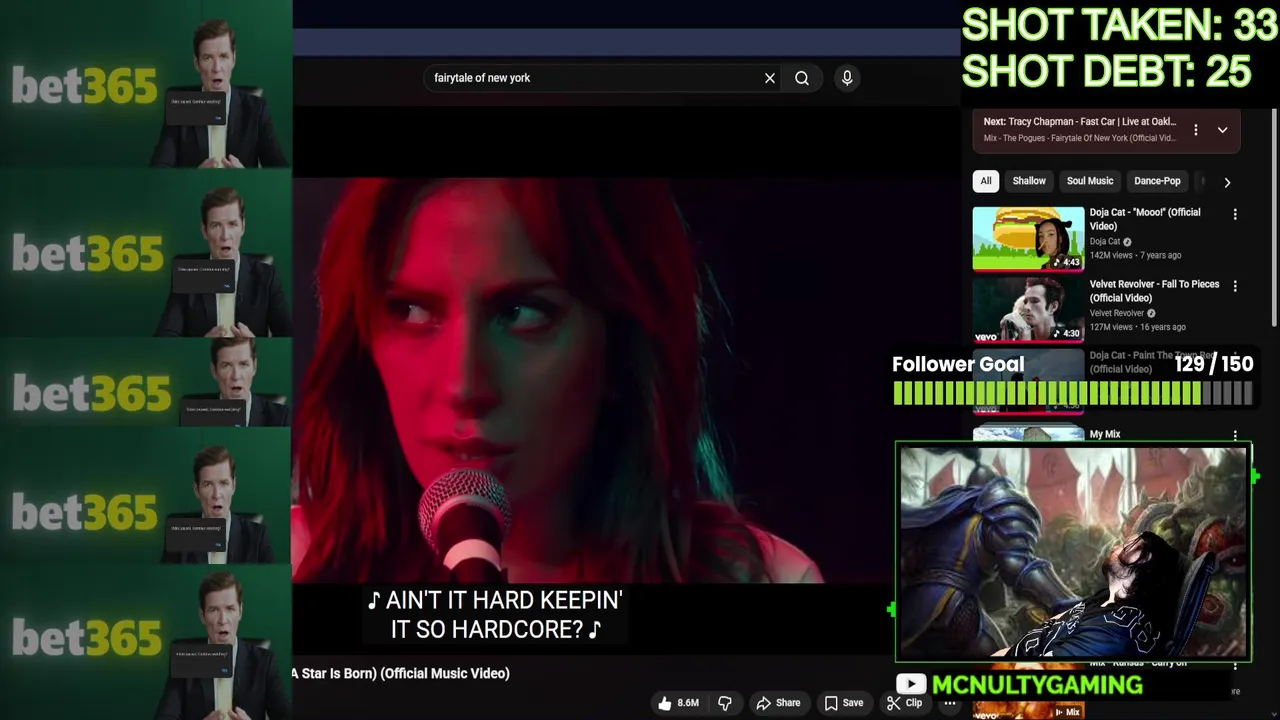Open My Mix playlist title
The image size is (1280, 720).
pos(1105,434)
